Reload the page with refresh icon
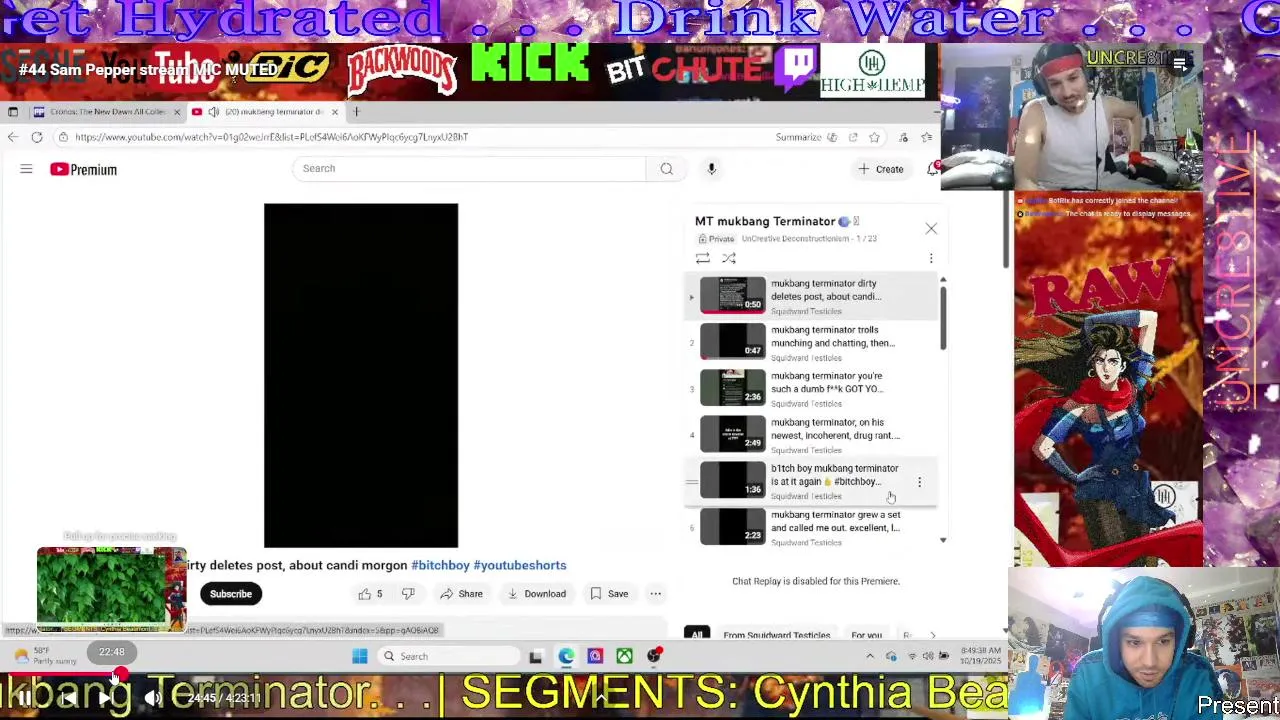 (x=37, y=137)
